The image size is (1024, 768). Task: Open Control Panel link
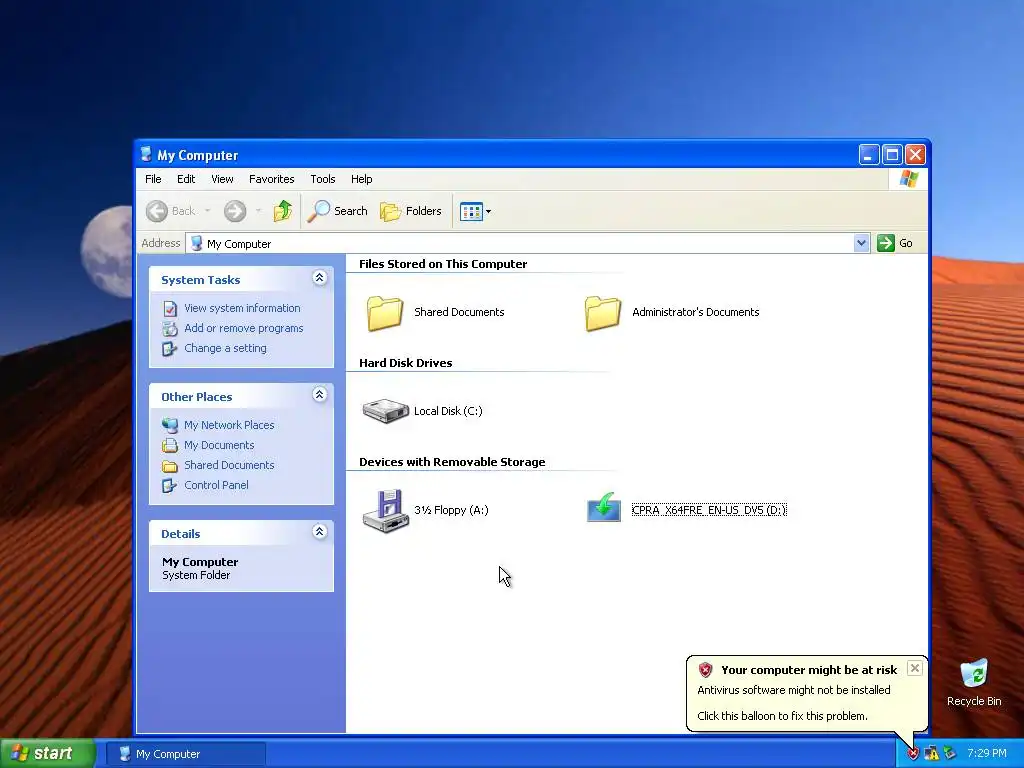[216, 485]
